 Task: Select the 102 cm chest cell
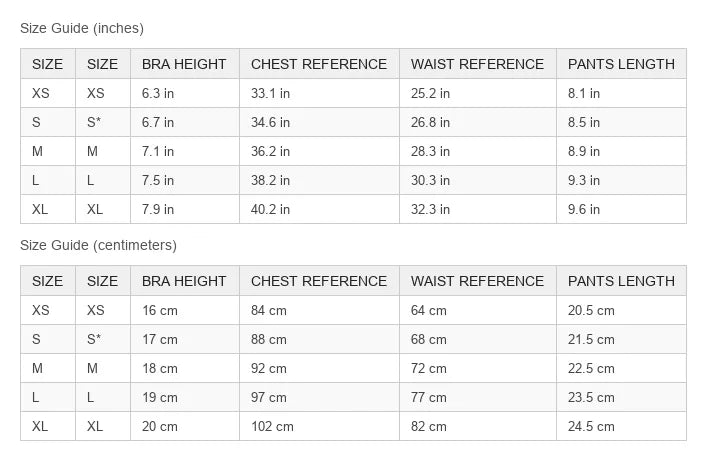coord(319,426)
